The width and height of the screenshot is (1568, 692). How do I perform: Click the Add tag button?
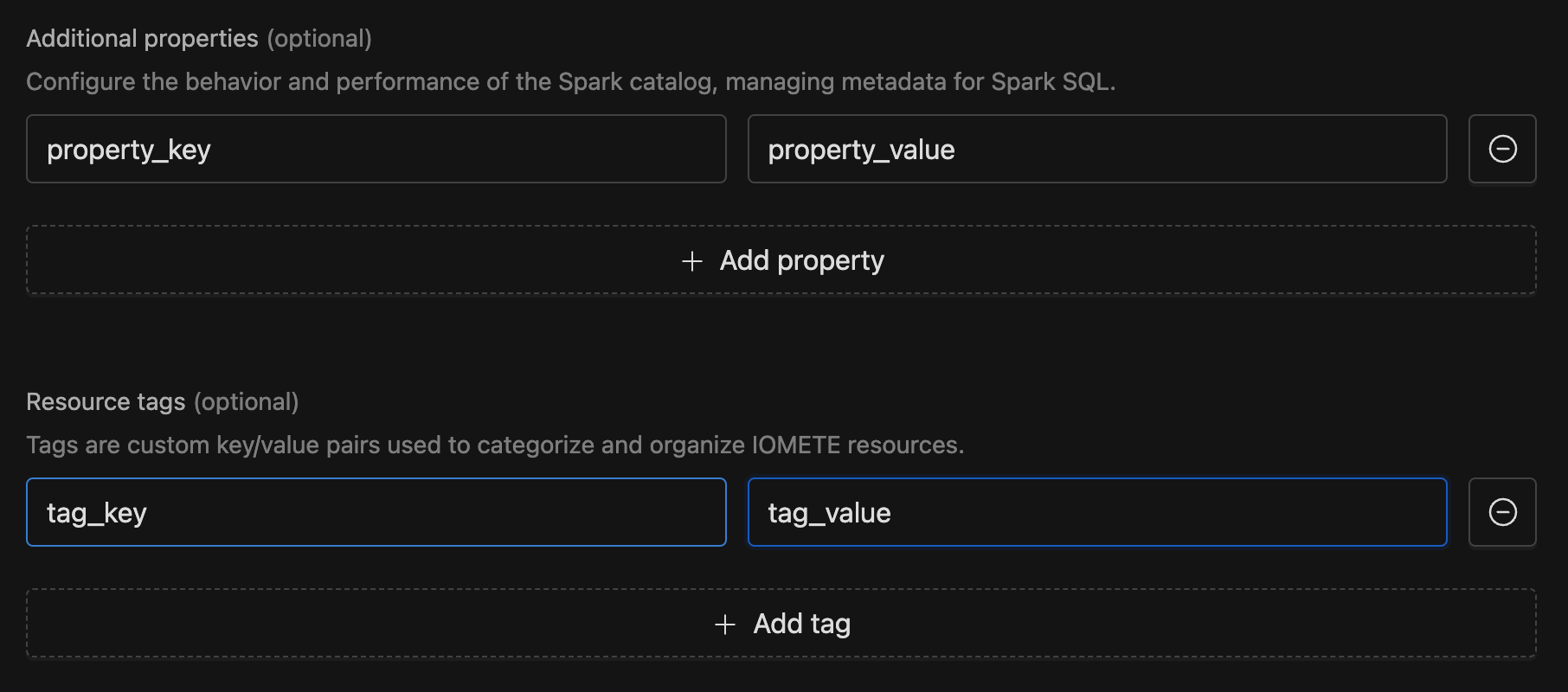coord(781,624)
